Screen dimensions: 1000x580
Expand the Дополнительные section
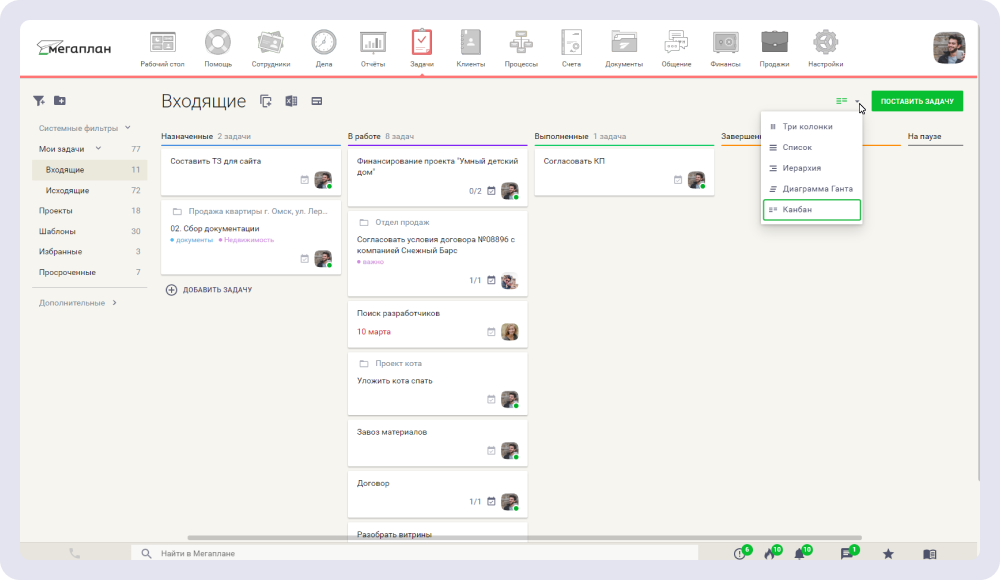coord(114,303)
